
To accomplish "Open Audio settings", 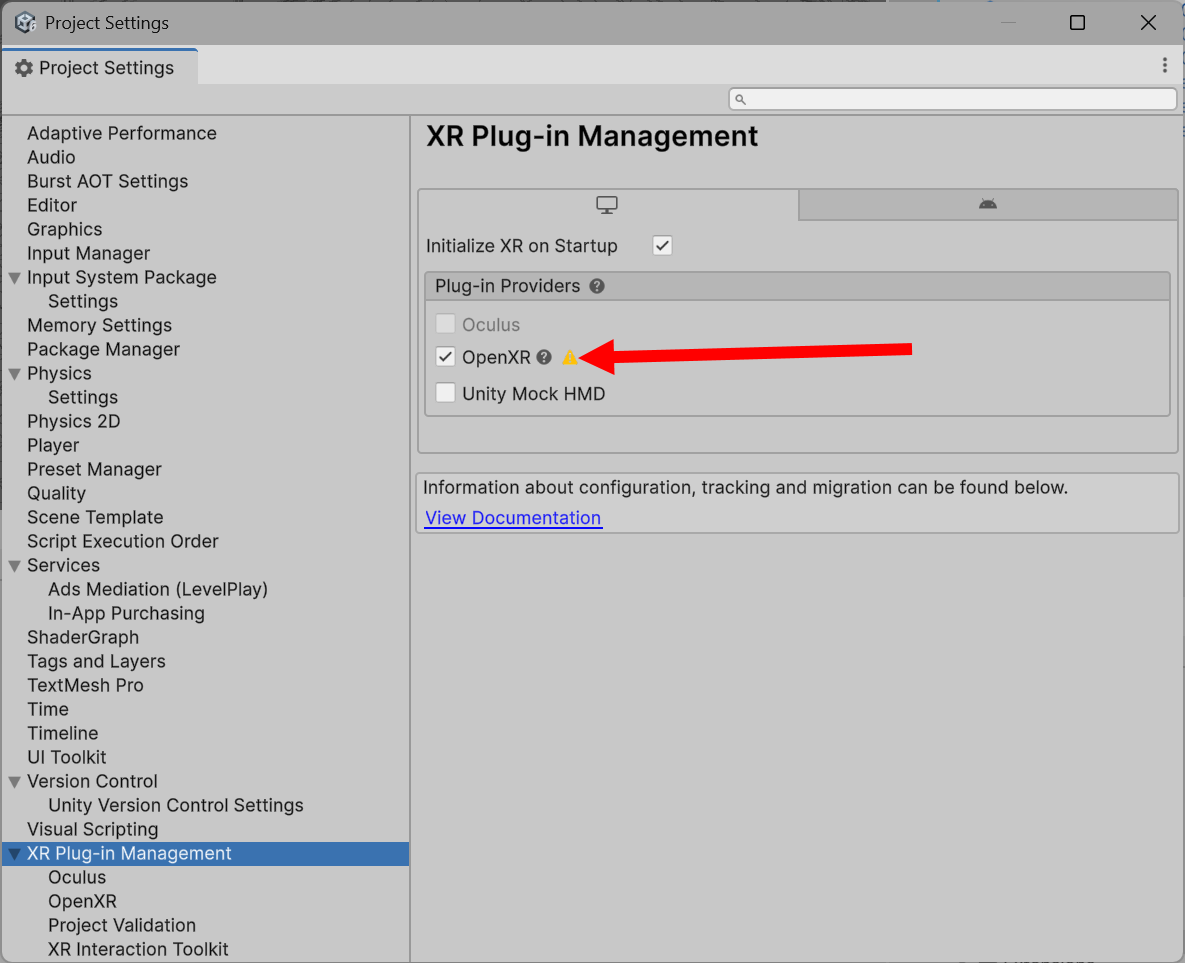I will coord(51,157).
